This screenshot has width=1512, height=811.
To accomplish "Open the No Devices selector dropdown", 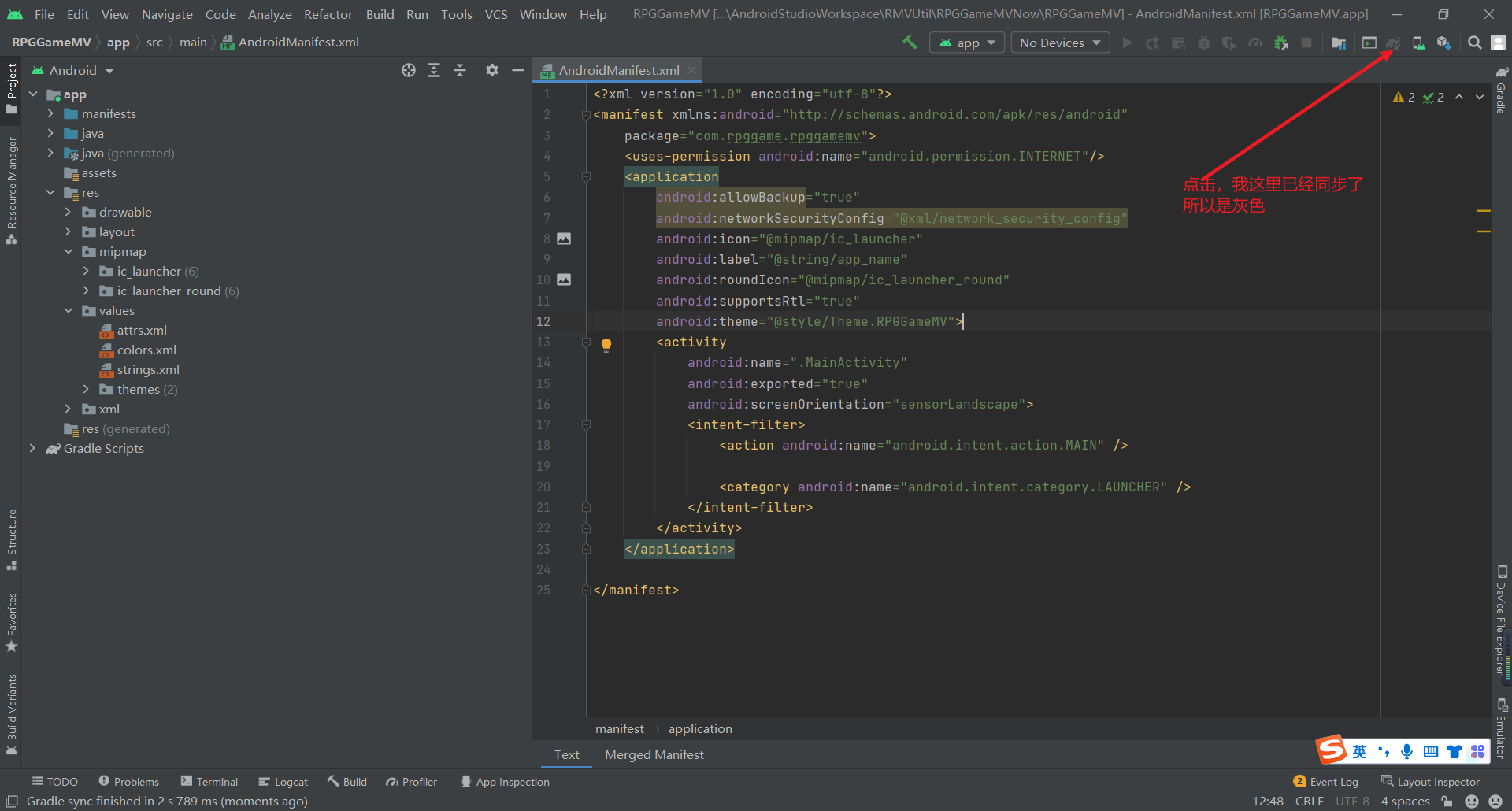I will [1060, 43].
